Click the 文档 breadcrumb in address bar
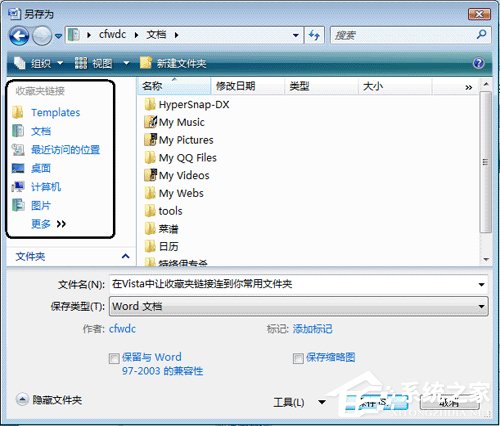 (156, 34)
